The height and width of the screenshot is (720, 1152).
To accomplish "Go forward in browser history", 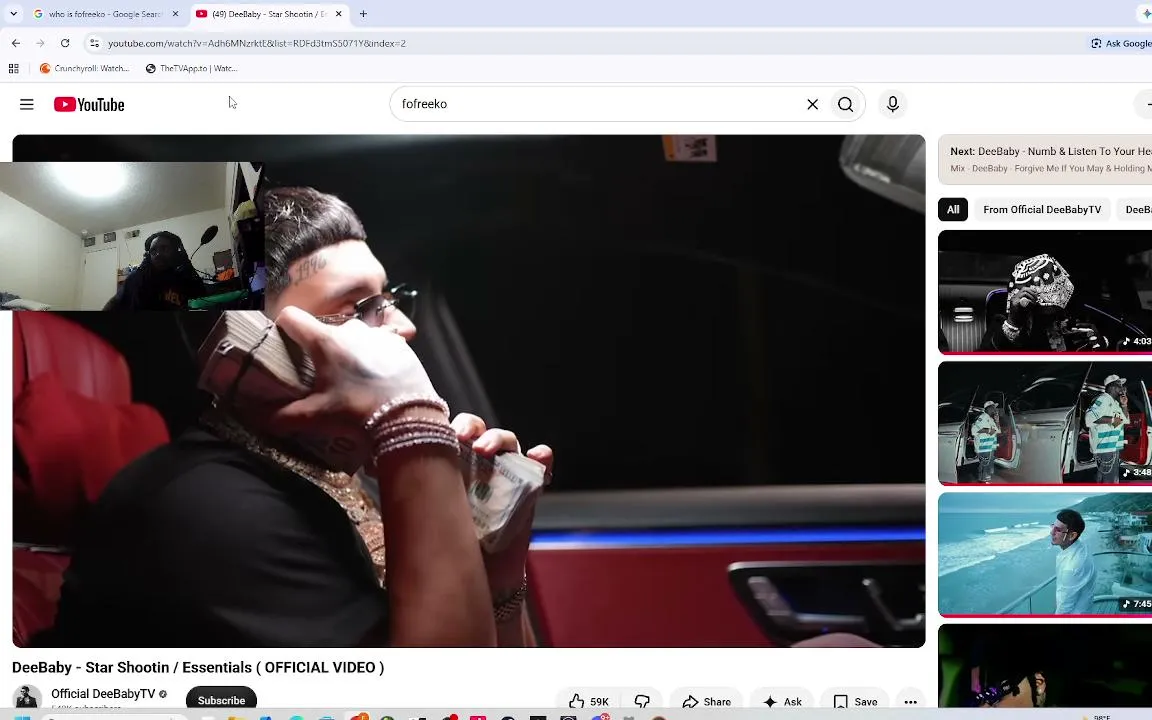I will (40, 43).
